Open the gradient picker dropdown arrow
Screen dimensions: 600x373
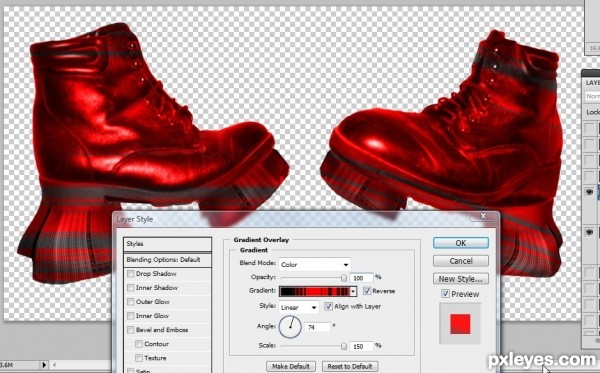353,292
